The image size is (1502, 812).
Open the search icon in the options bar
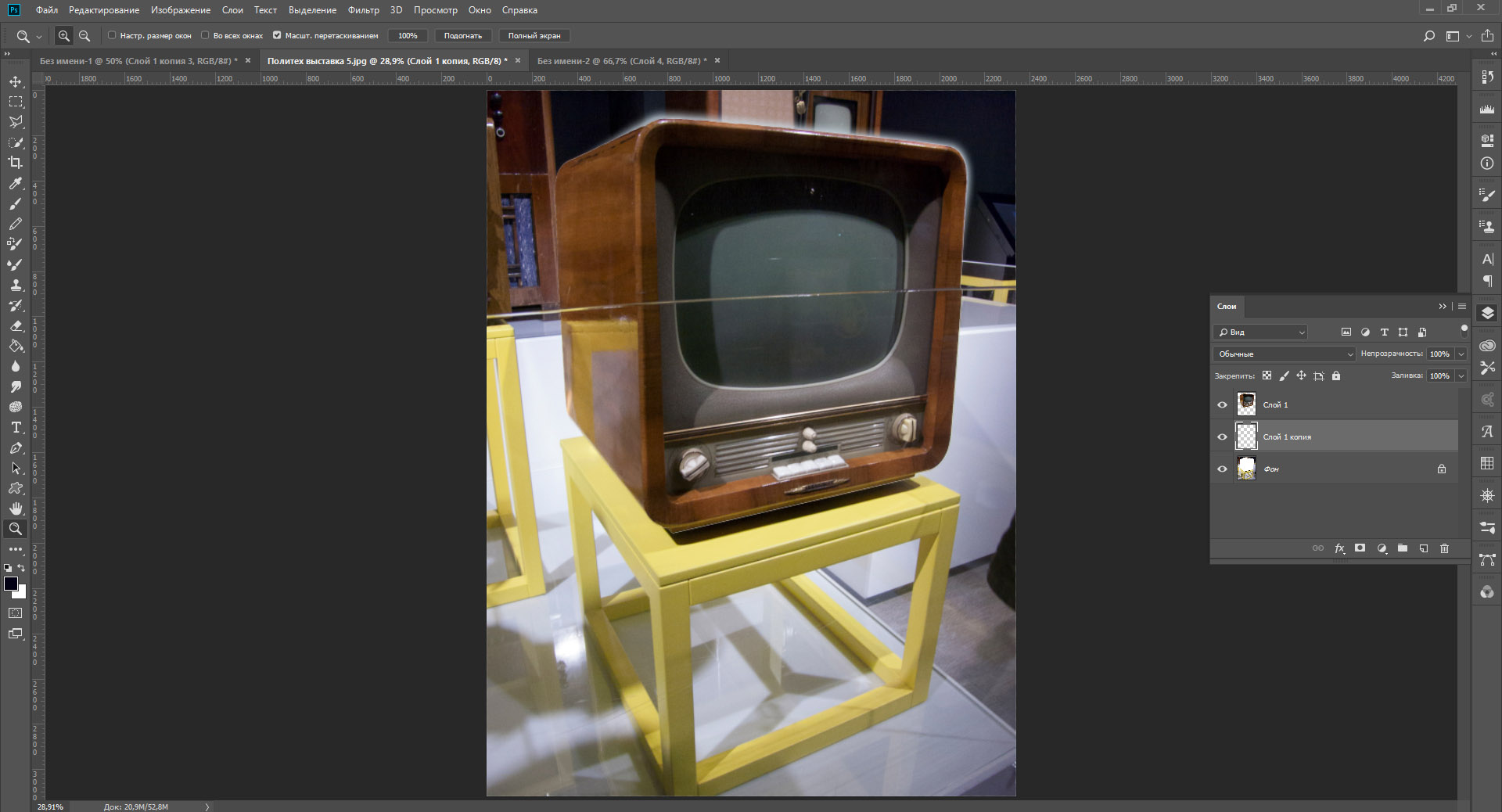(x=1428, y=36)
